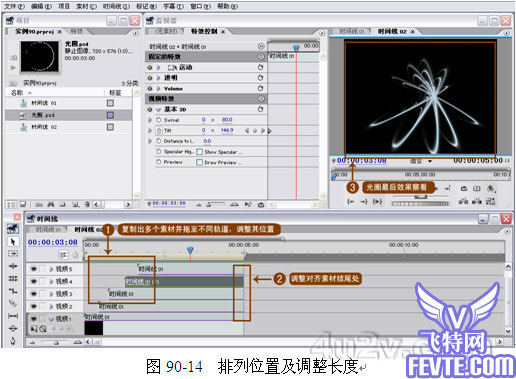Expand the 透明 effect properties
Screen dimensions: 516x379
tap(159, 78)
